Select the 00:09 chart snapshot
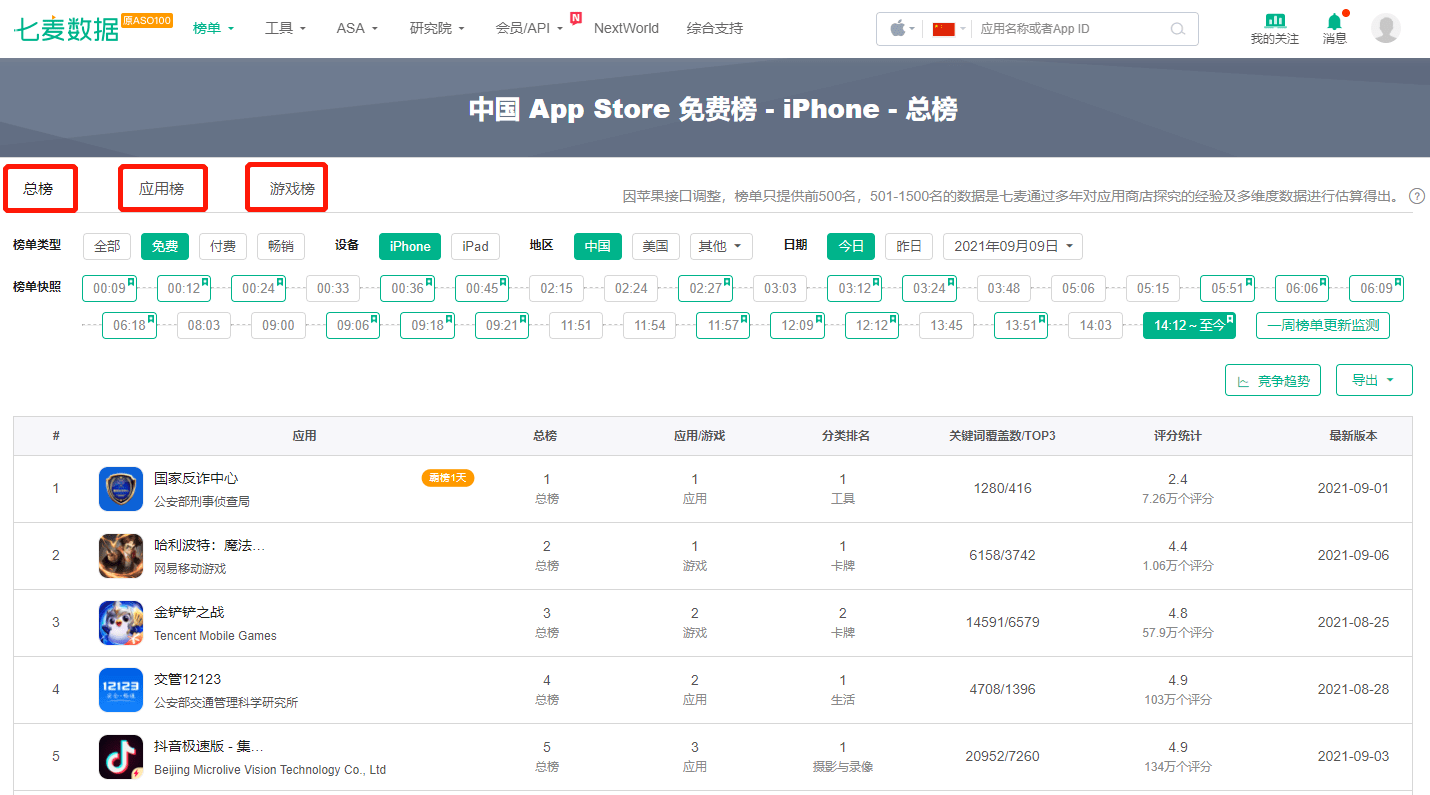Screen dimensions: 1430x795 pyautogui.click(x=109, y=288)
